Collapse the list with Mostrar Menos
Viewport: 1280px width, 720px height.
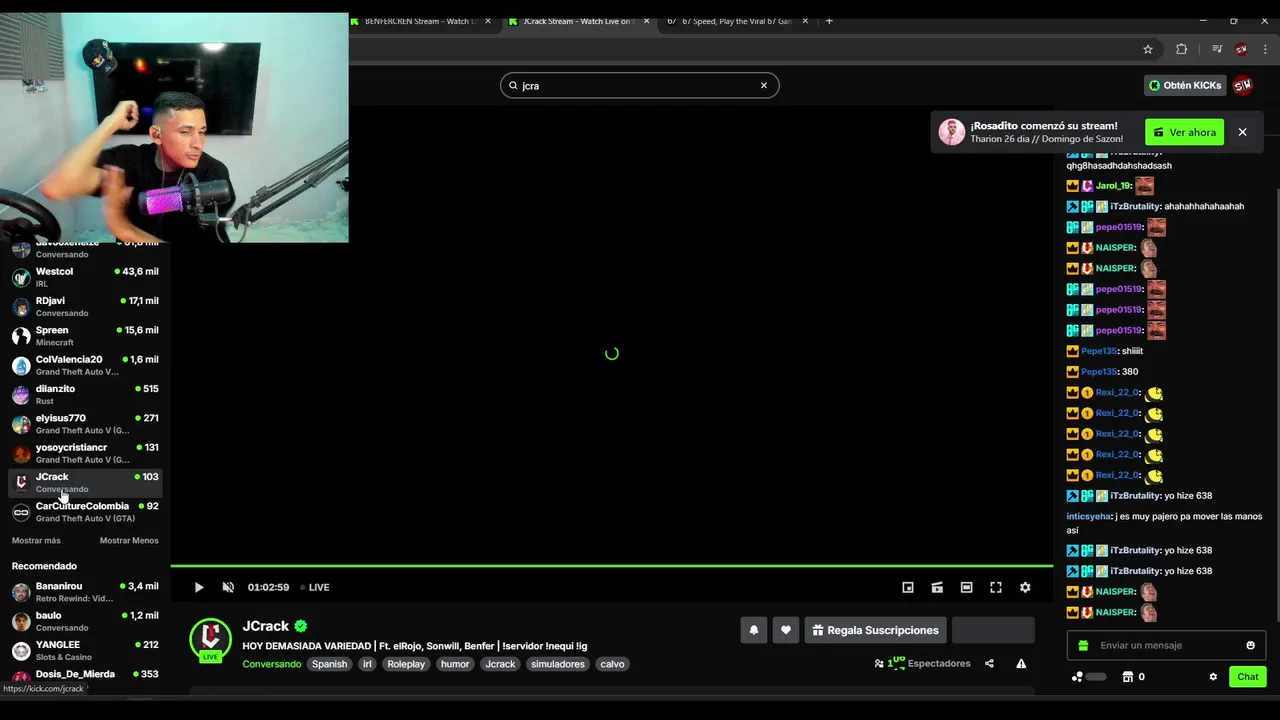[x=129, y=541]
